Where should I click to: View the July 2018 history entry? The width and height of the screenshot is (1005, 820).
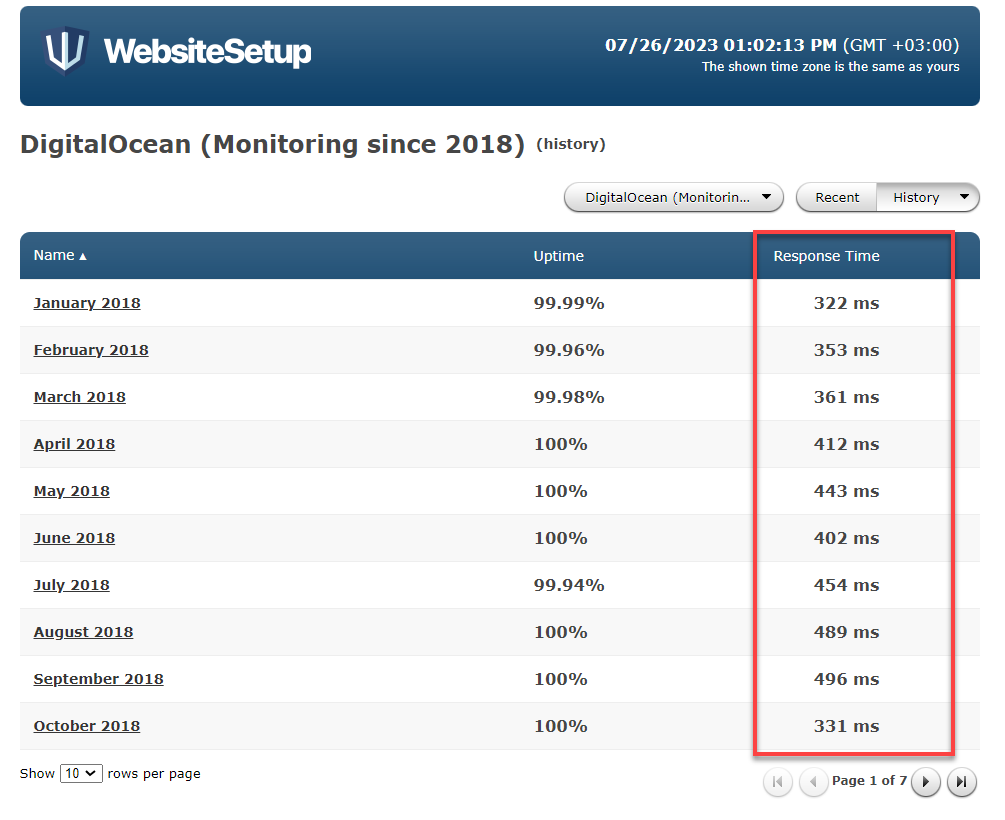click(71, 585)
